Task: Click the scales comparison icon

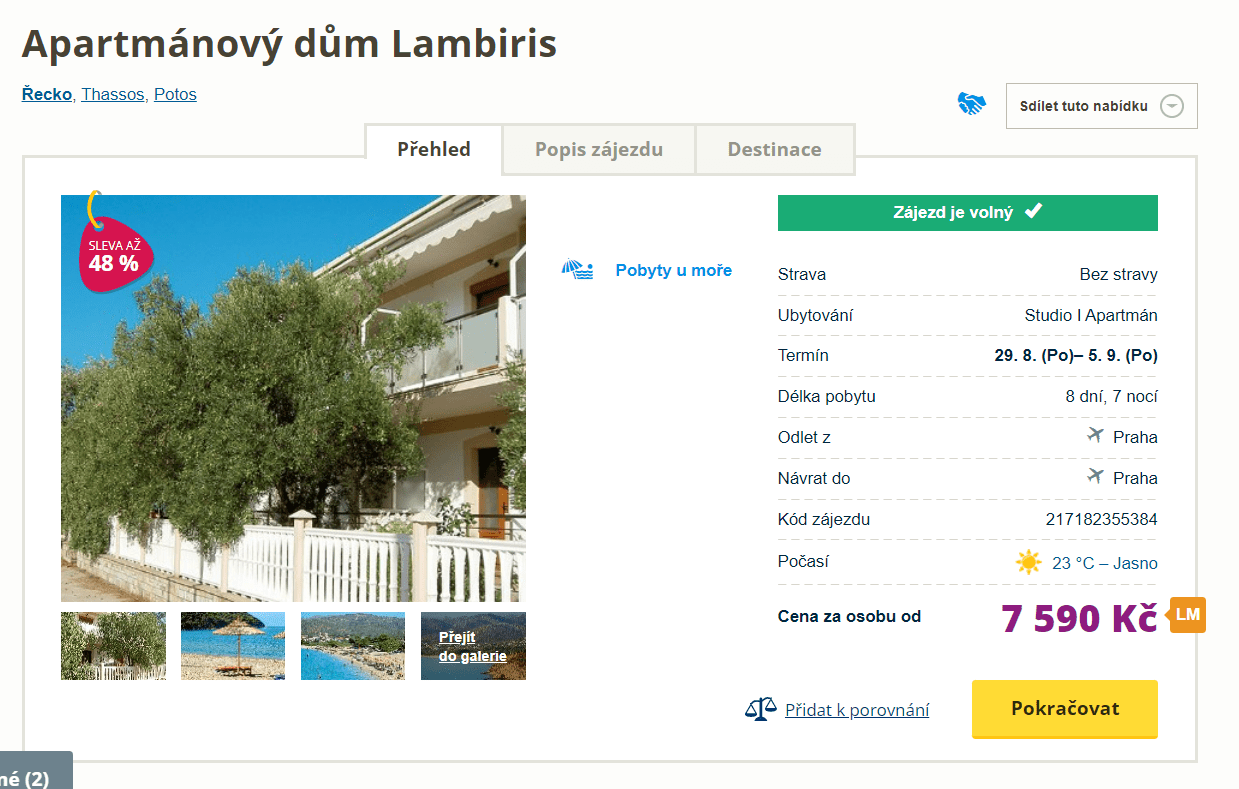Action: (760, 709)
